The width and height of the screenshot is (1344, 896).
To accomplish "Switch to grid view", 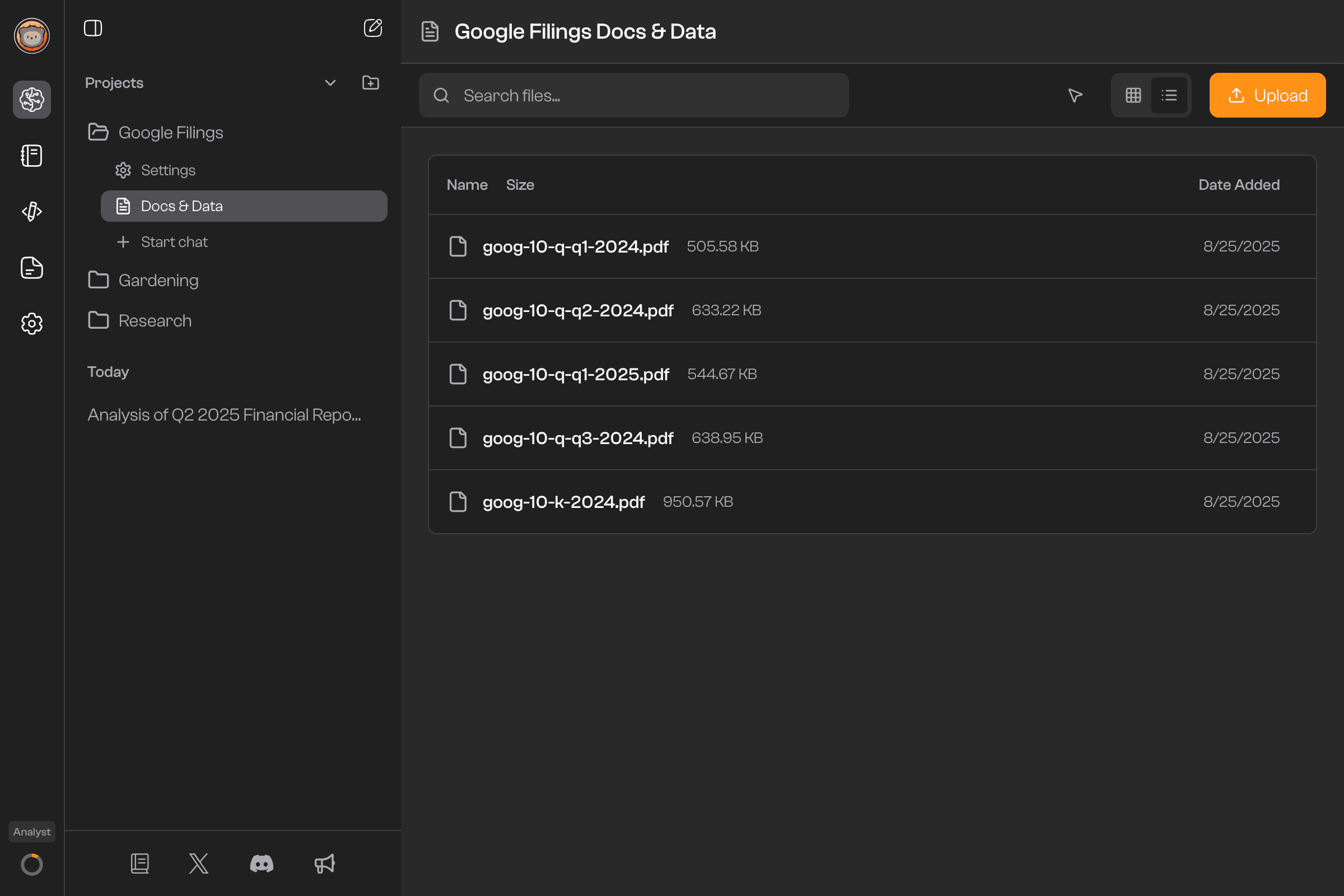I will [x=1133, y=95].
